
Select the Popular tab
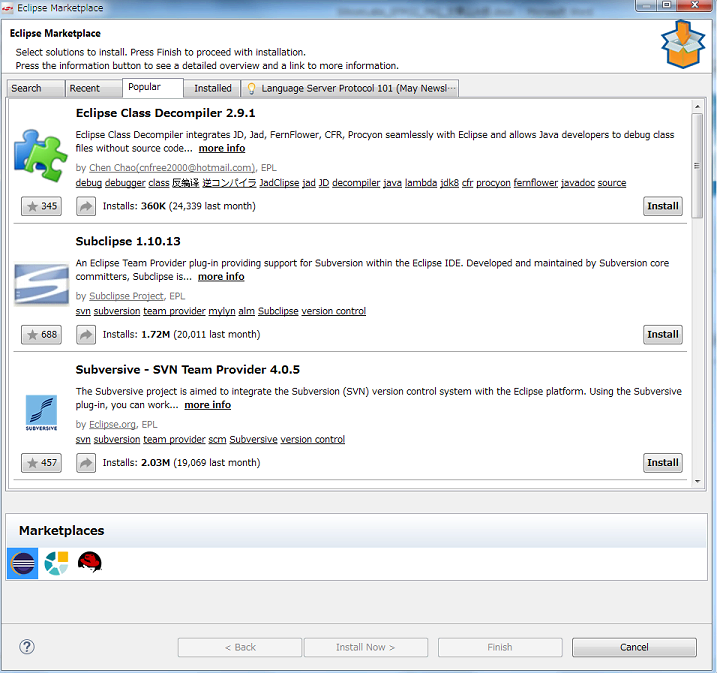point(153,87)
